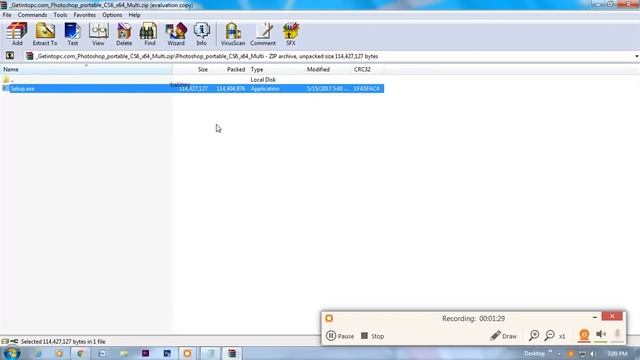
Task: Click the SFX toolbar icon
Action: pos(291,34)
